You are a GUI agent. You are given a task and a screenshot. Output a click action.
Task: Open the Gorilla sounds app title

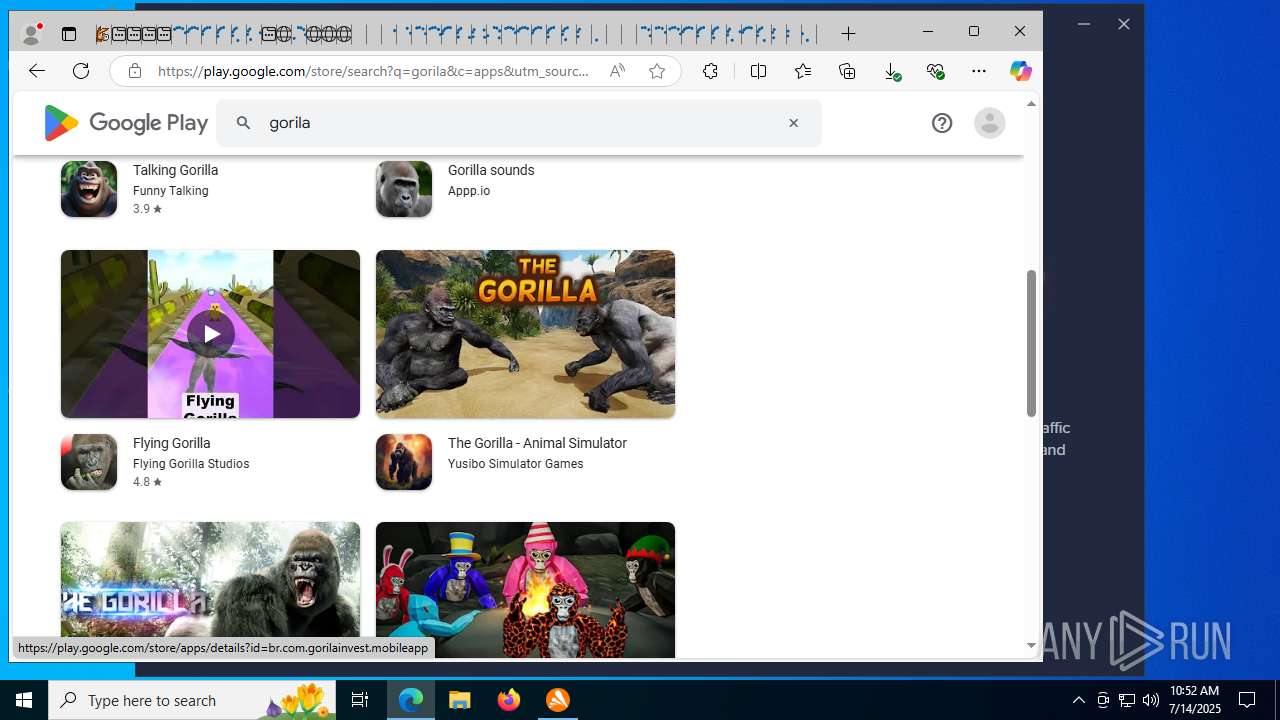(x=491, y=170)
